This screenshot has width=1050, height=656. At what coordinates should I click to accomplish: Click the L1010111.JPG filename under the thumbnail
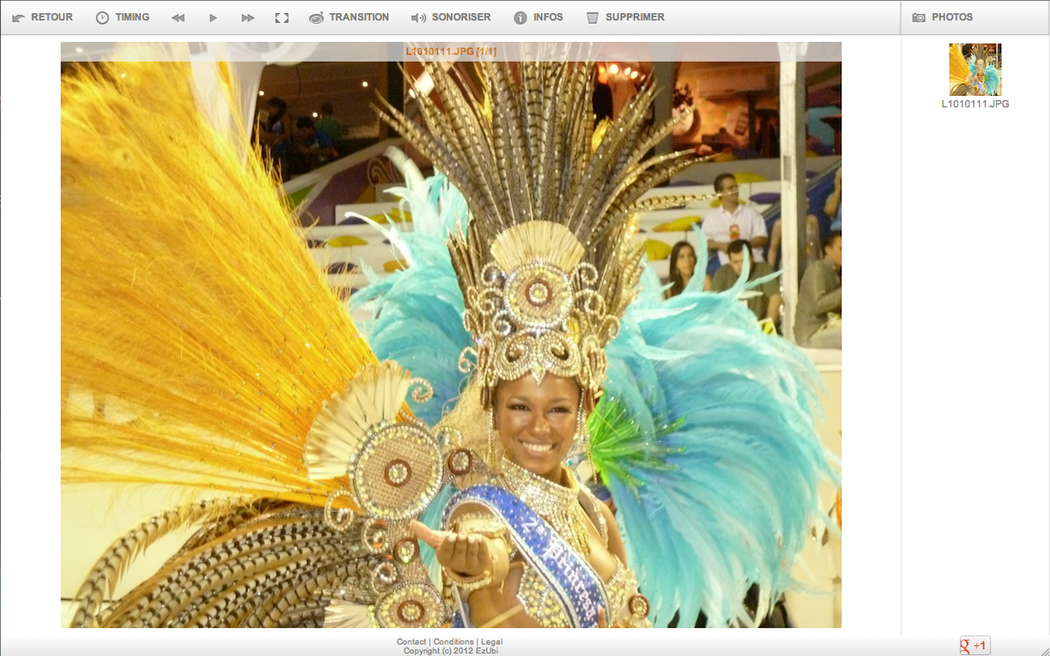pyautogui.click(x=975, y=104)
